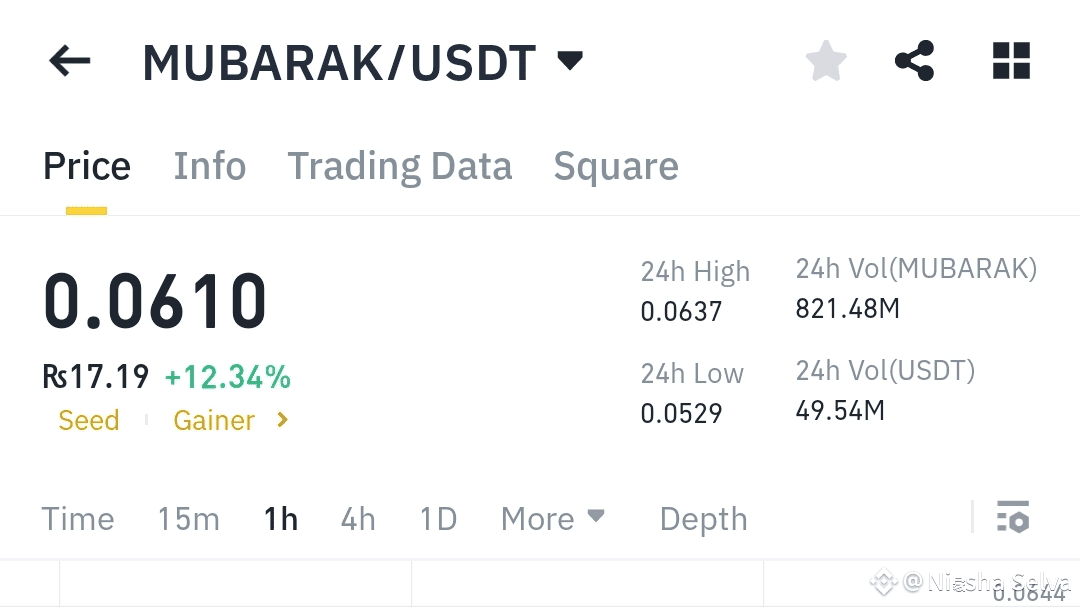Tap the Gainer tag link
The width and height of the screenshot is (1080, 607).
tap(214, 420)
